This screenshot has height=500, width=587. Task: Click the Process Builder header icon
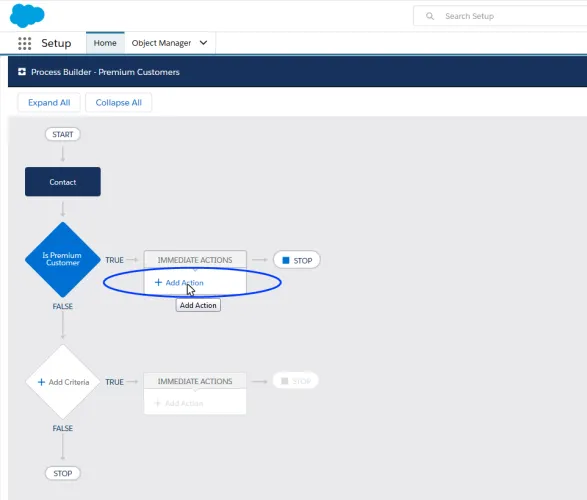pos(22,71)
